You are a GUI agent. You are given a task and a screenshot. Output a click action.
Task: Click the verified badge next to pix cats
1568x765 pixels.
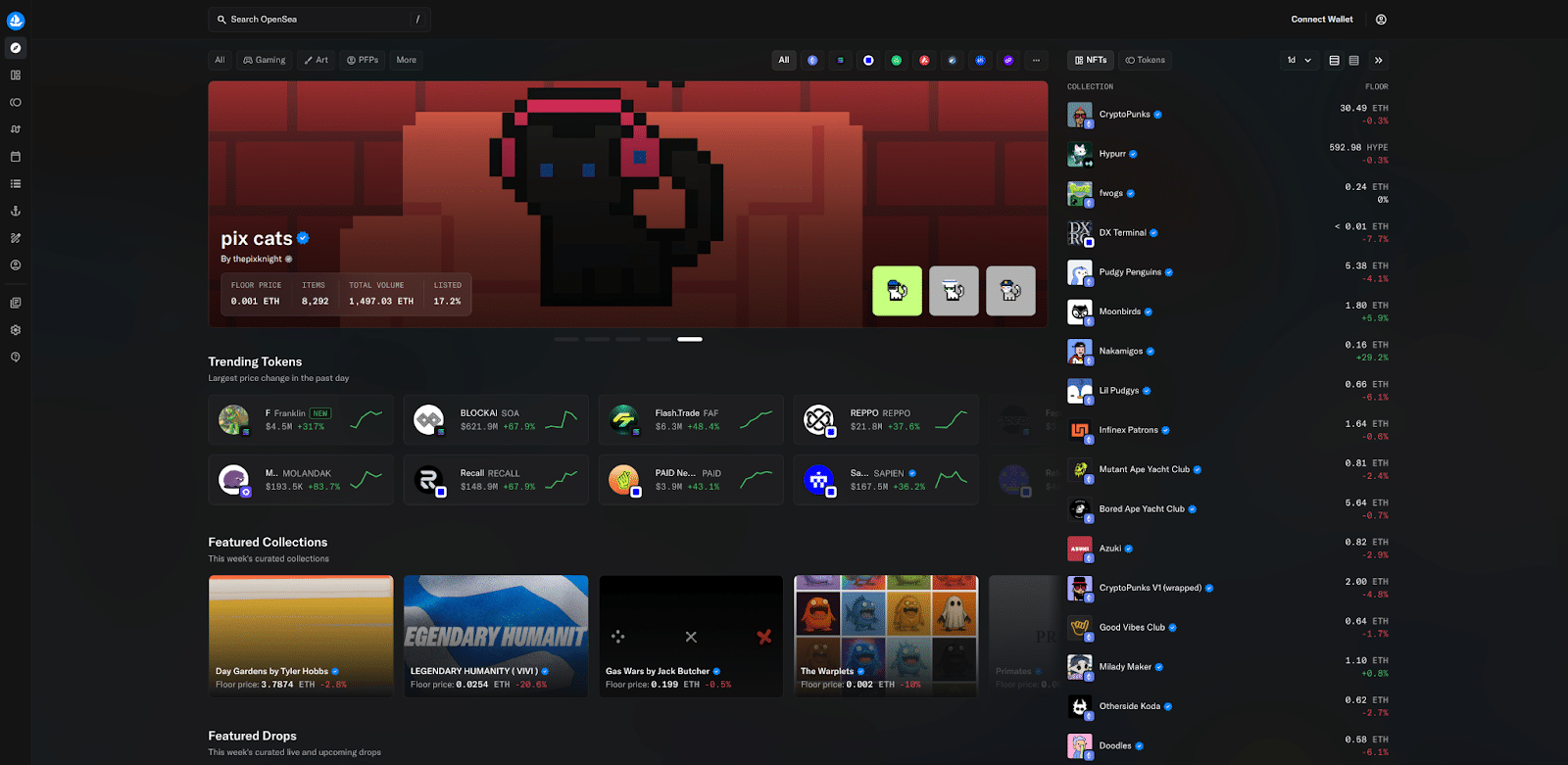pyautogui.click(x=303, y=238)
